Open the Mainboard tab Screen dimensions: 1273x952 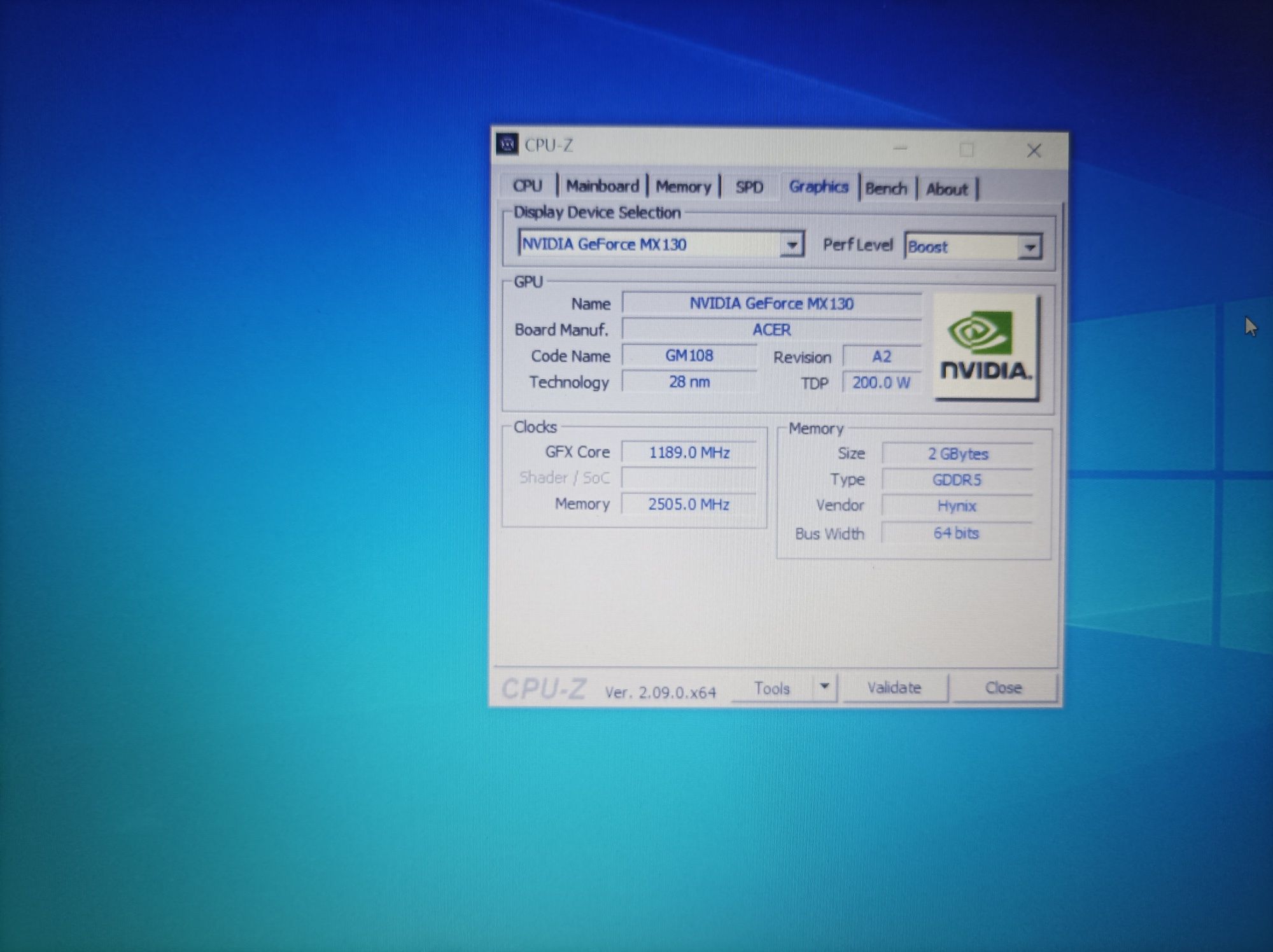[x=602, y=186]
